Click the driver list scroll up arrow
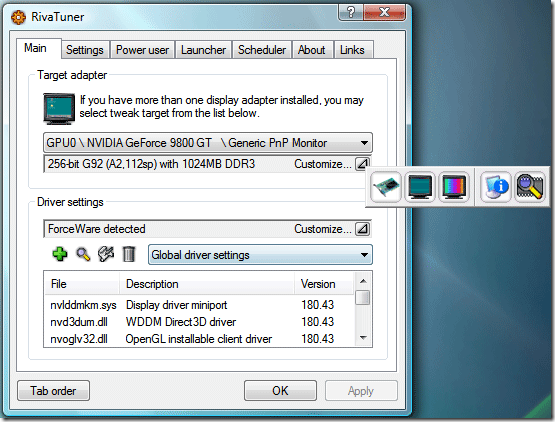555x422 pixels. pyautogui.click(x=363, y=281)
